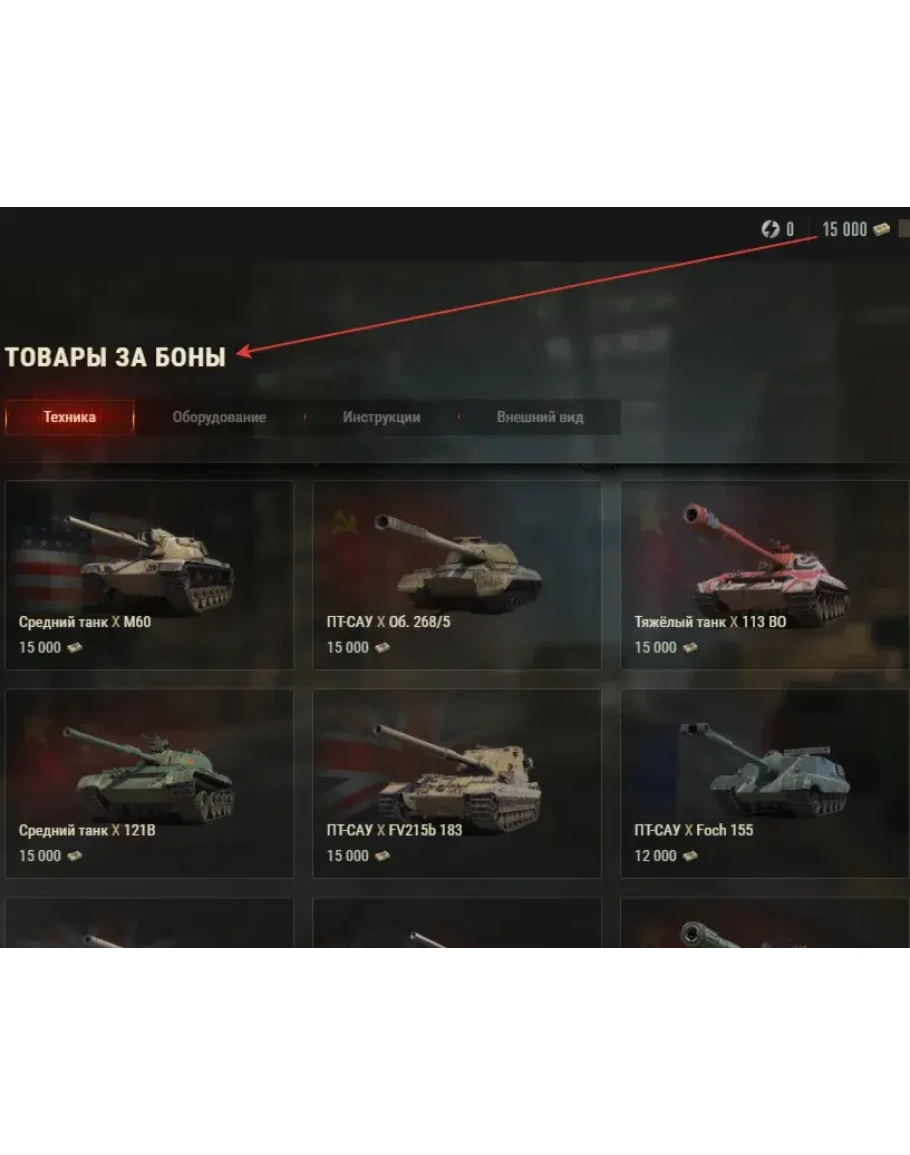Click bonds icon under Об. 268/5 price
The height and width of the screenshot is (1155, 910).
coord(382,647)
